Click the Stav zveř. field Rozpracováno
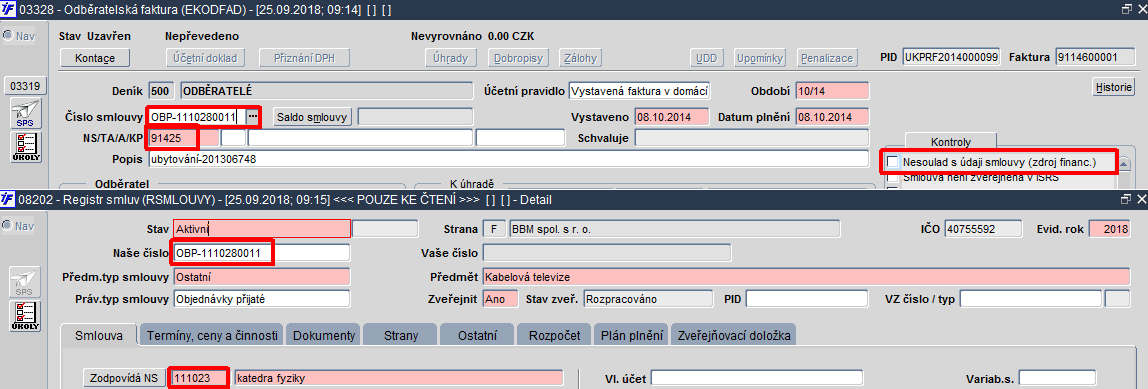 [x=649, y=299]
